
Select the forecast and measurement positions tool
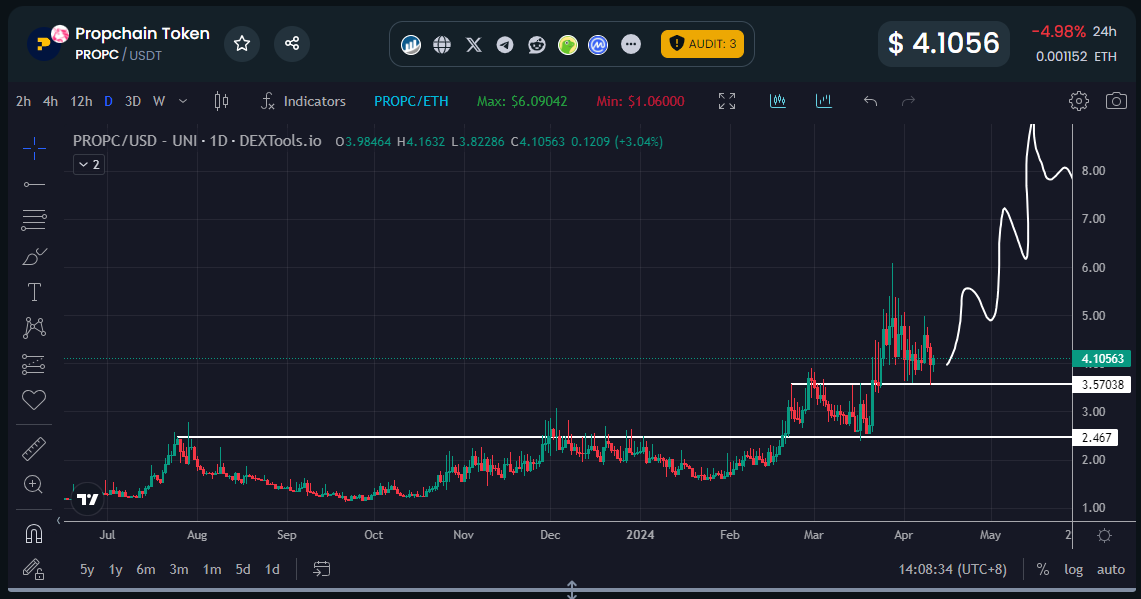(x=34, y=364)
